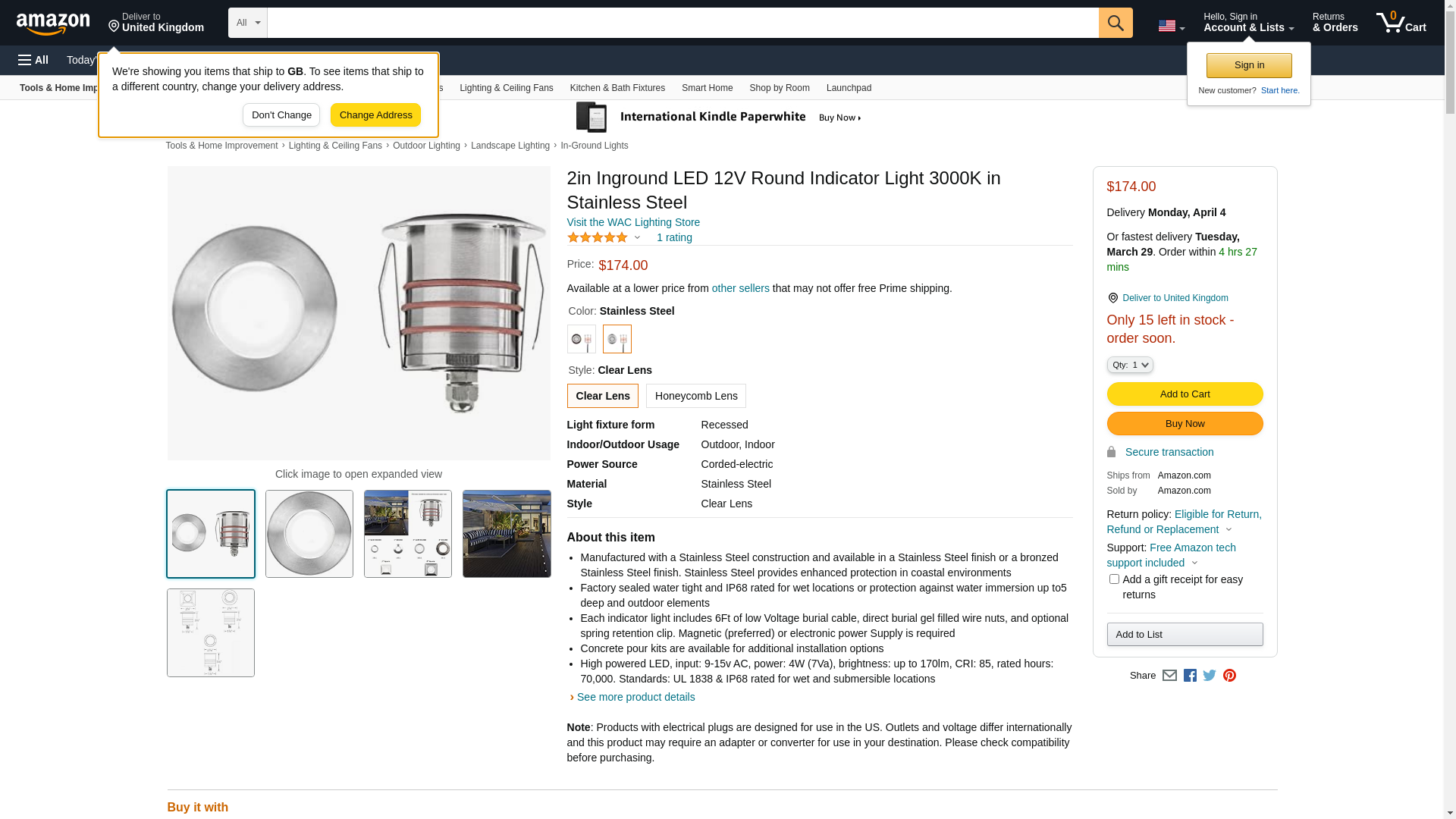
Task: Open the quantity dropdown
Action: 1130,365
